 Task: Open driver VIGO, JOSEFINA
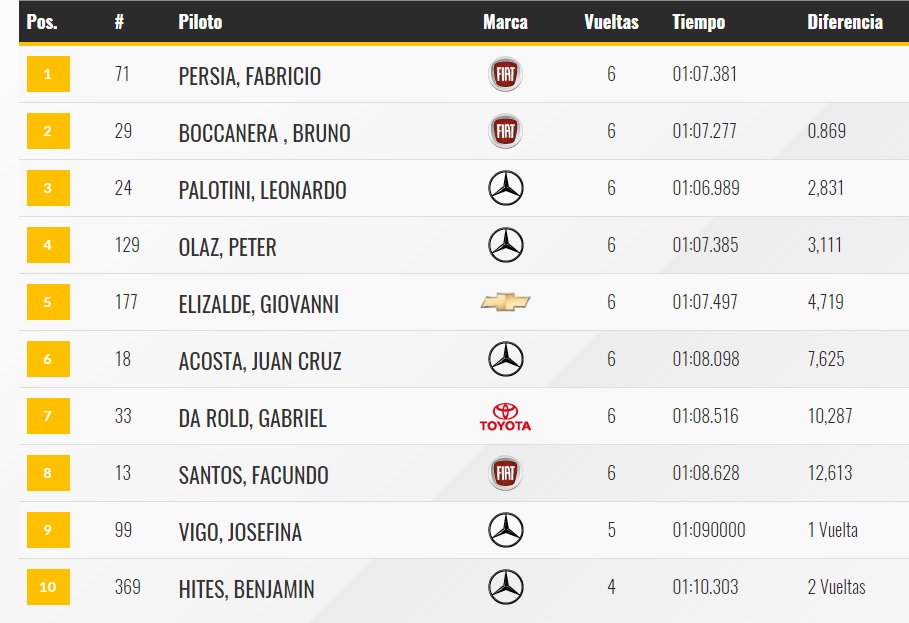tap(240, 532)
